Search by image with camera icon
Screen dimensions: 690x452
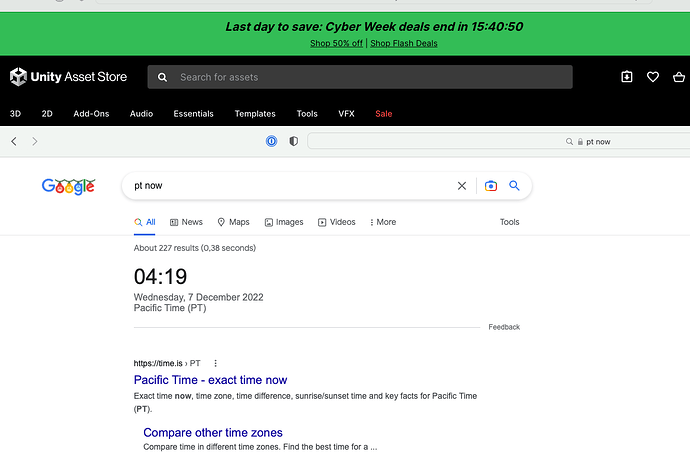pos(491,186)
